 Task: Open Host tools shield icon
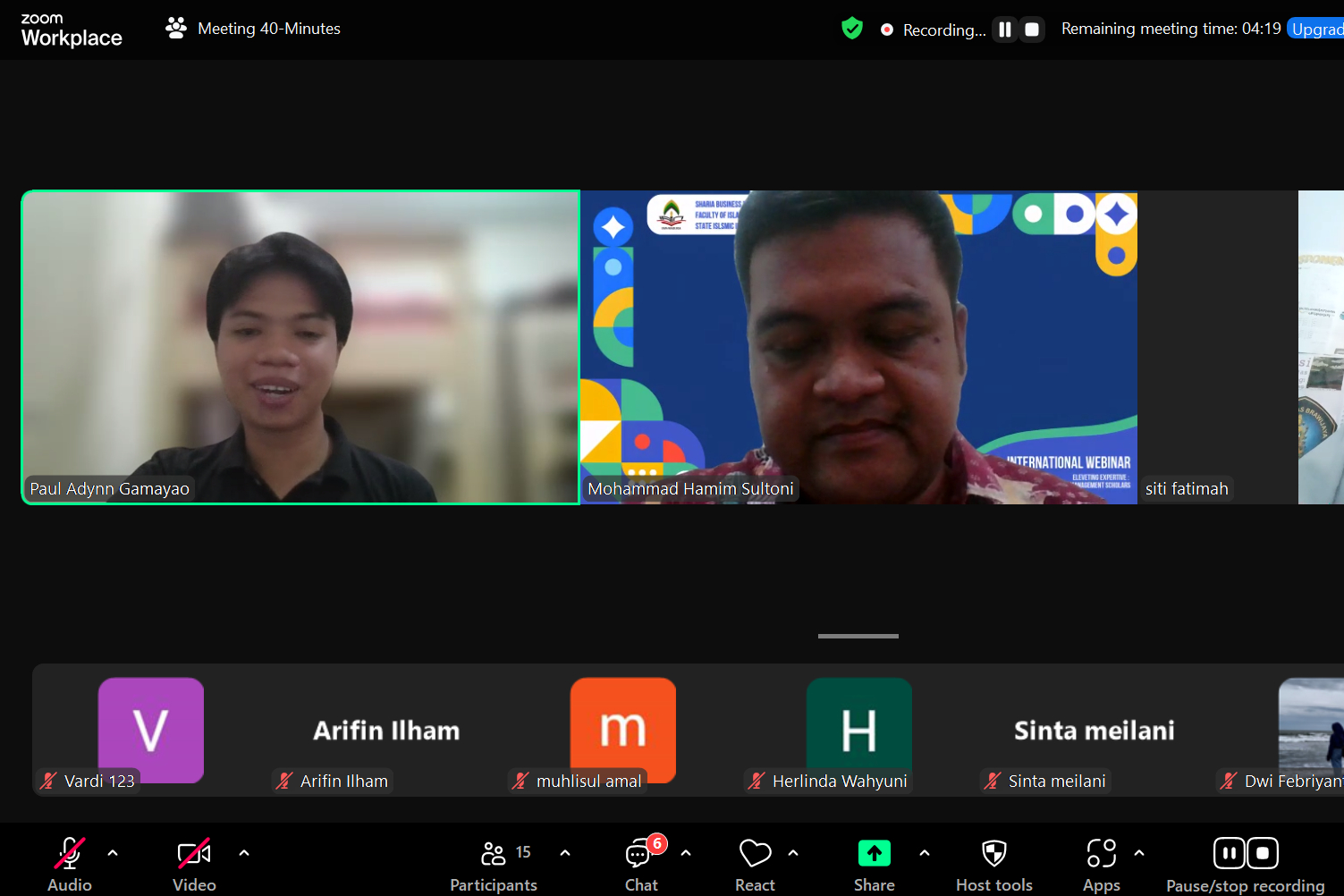(993, 854)
